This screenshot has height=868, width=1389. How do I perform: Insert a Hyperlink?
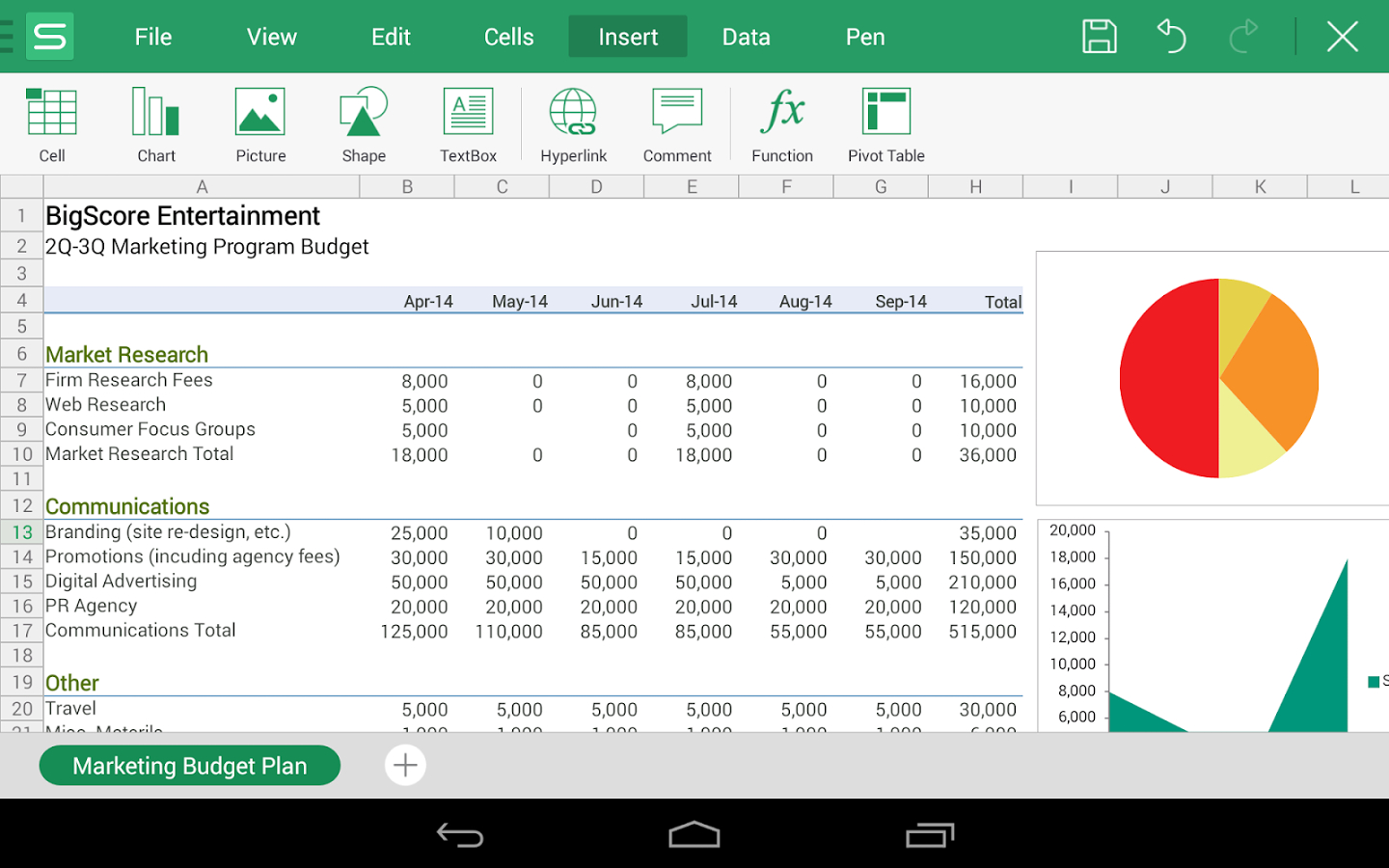573,124
